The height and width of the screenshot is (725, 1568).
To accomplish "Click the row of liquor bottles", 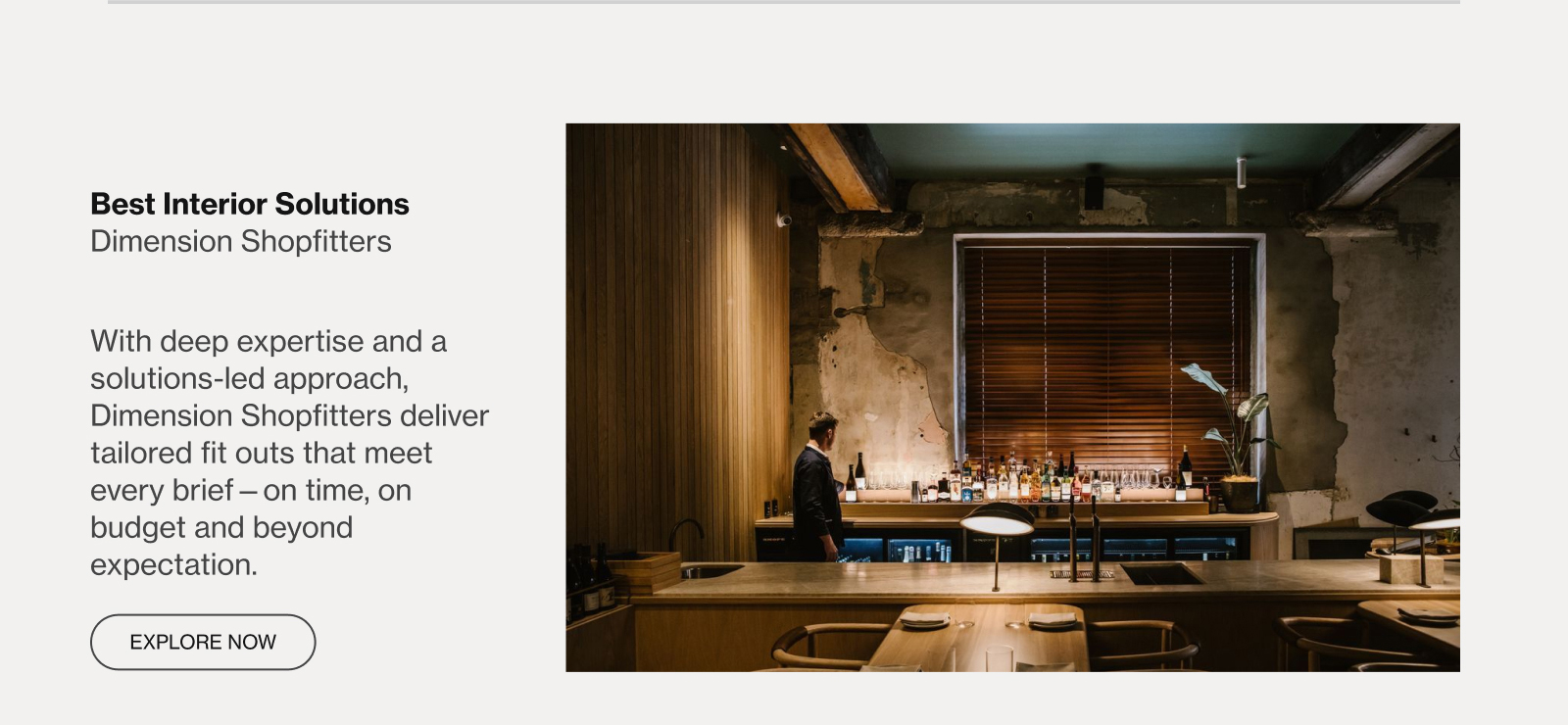I will point(1019,477).
